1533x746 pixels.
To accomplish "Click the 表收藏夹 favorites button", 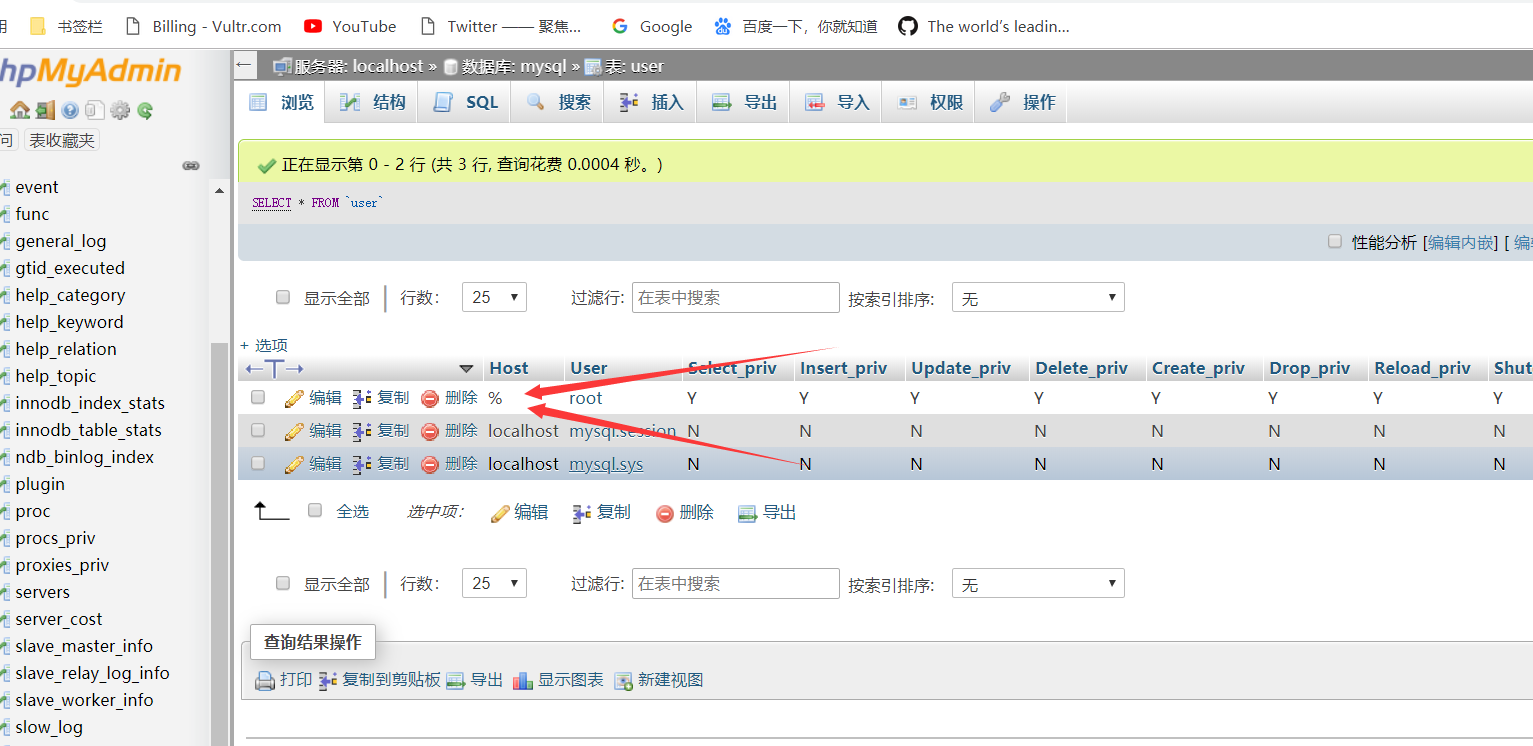I will coord(62,141).
